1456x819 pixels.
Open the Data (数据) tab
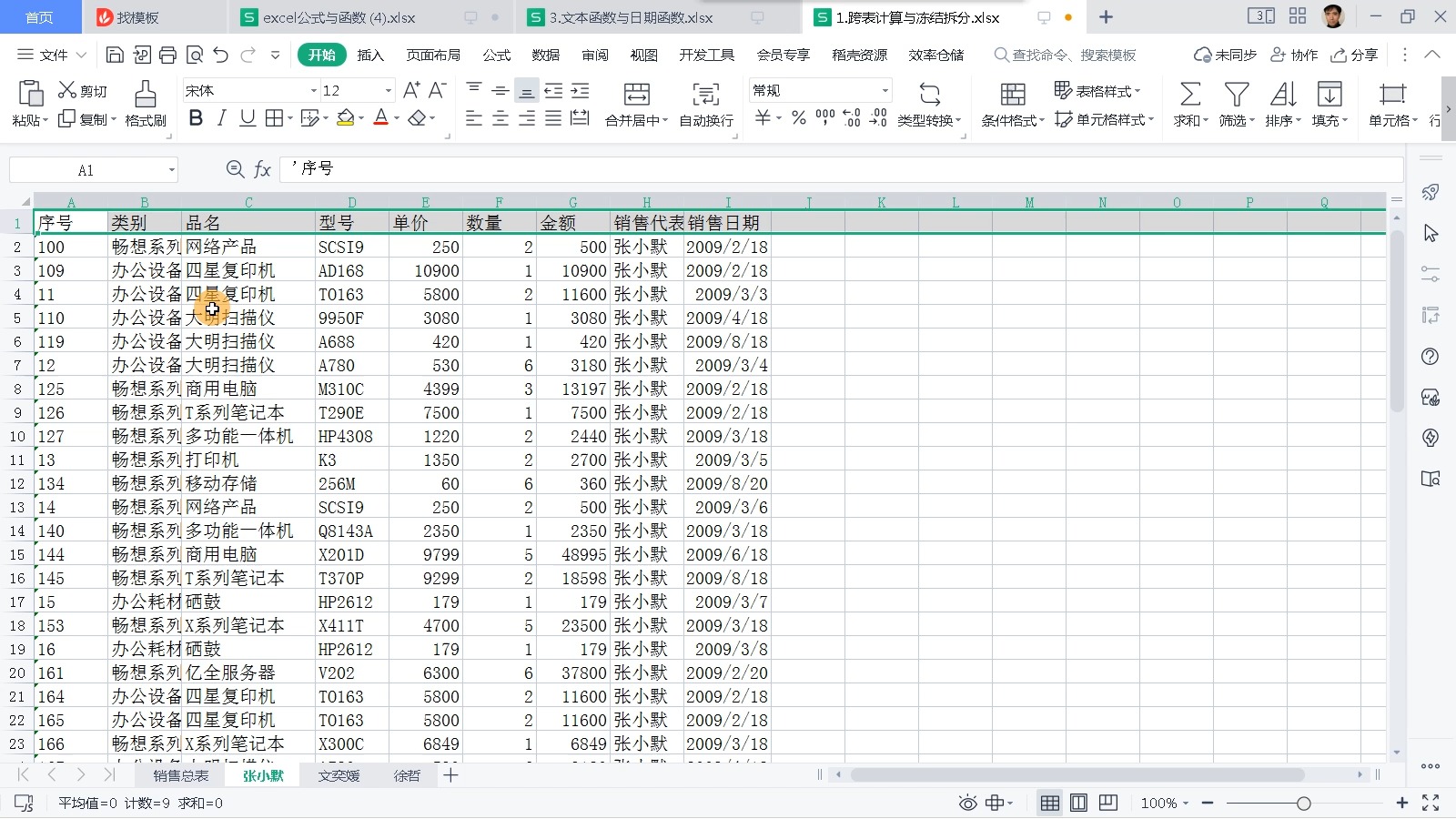click(x=546, y=56)
